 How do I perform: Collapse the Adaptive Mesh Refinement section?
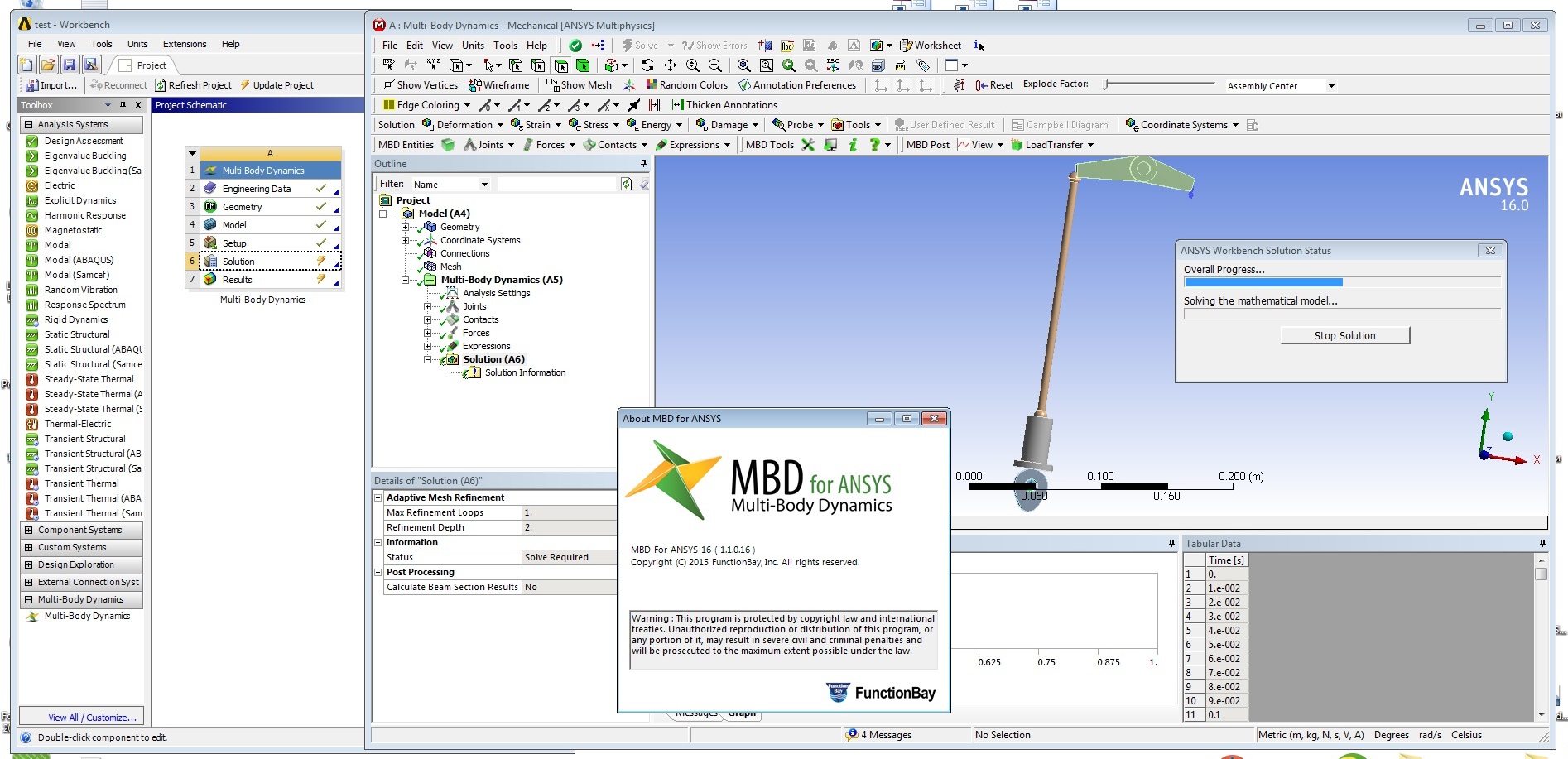(x=378, y=497)
